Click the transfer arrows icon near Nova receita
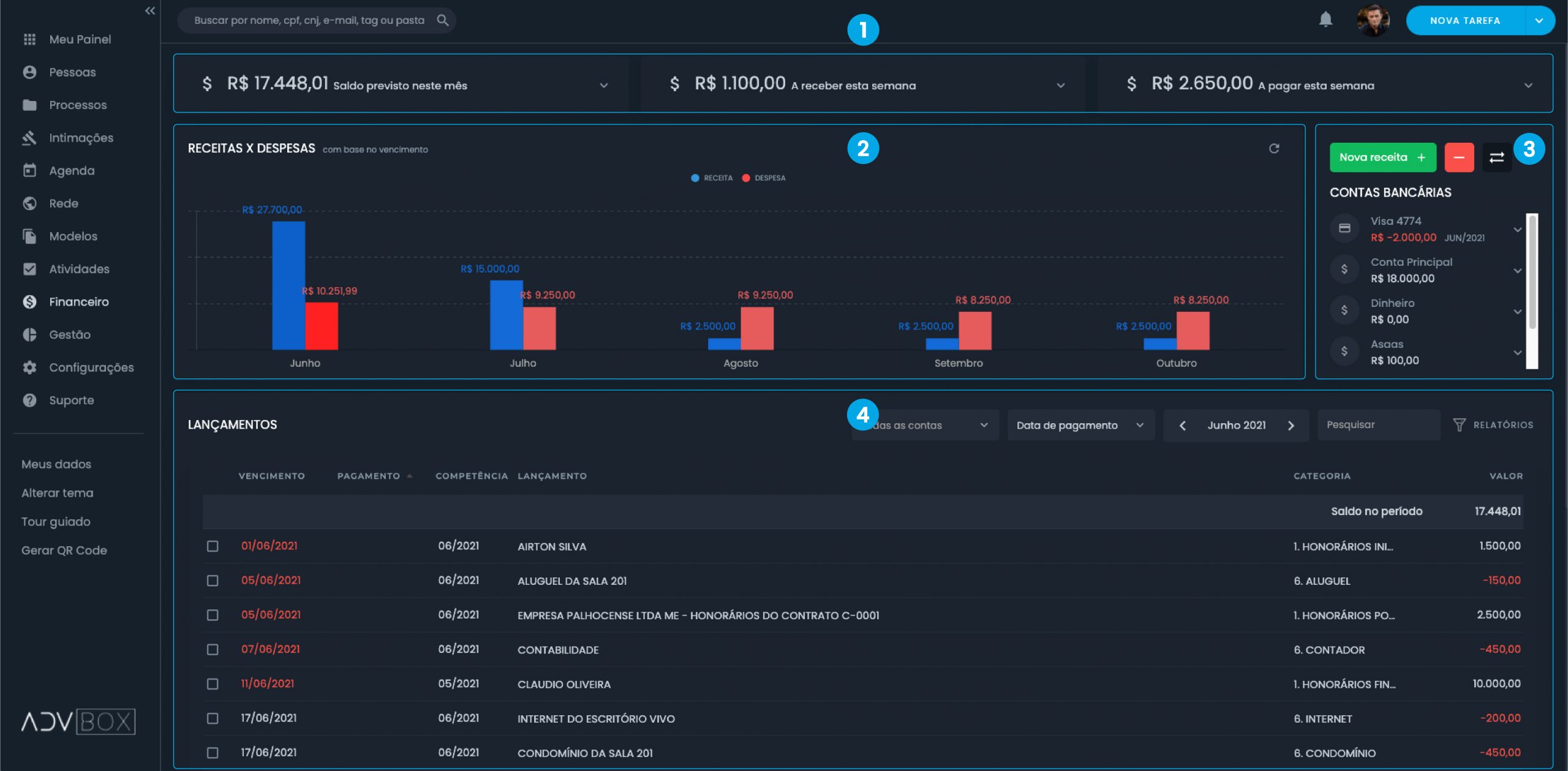This screenshot has height=771, width=1568. click(1496, 157)
